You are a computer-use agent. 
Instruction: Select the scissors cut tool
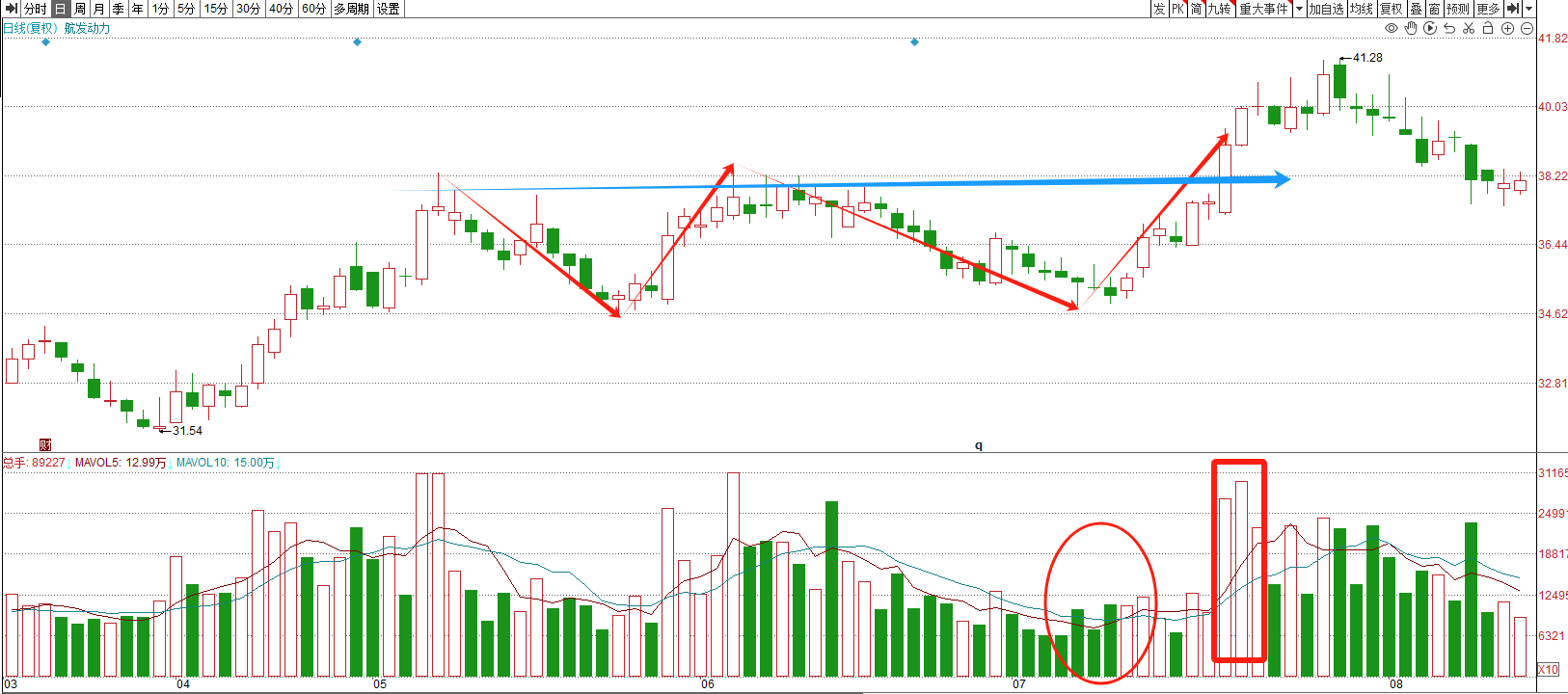(1469, 28)
